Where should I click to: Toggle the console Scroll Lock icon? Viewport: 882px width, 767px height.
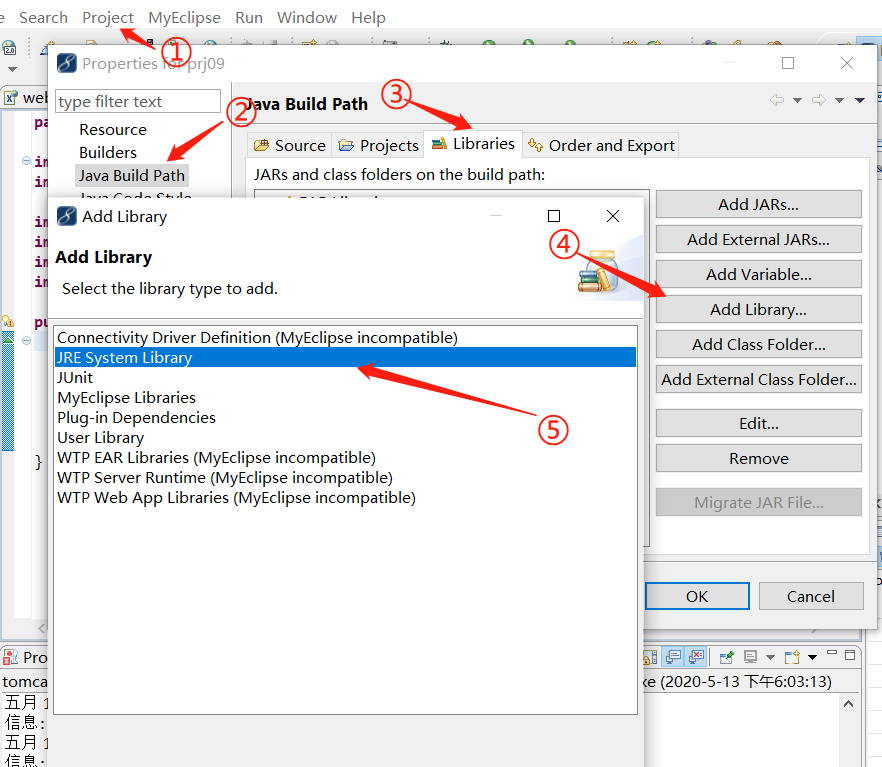point(650,656)
